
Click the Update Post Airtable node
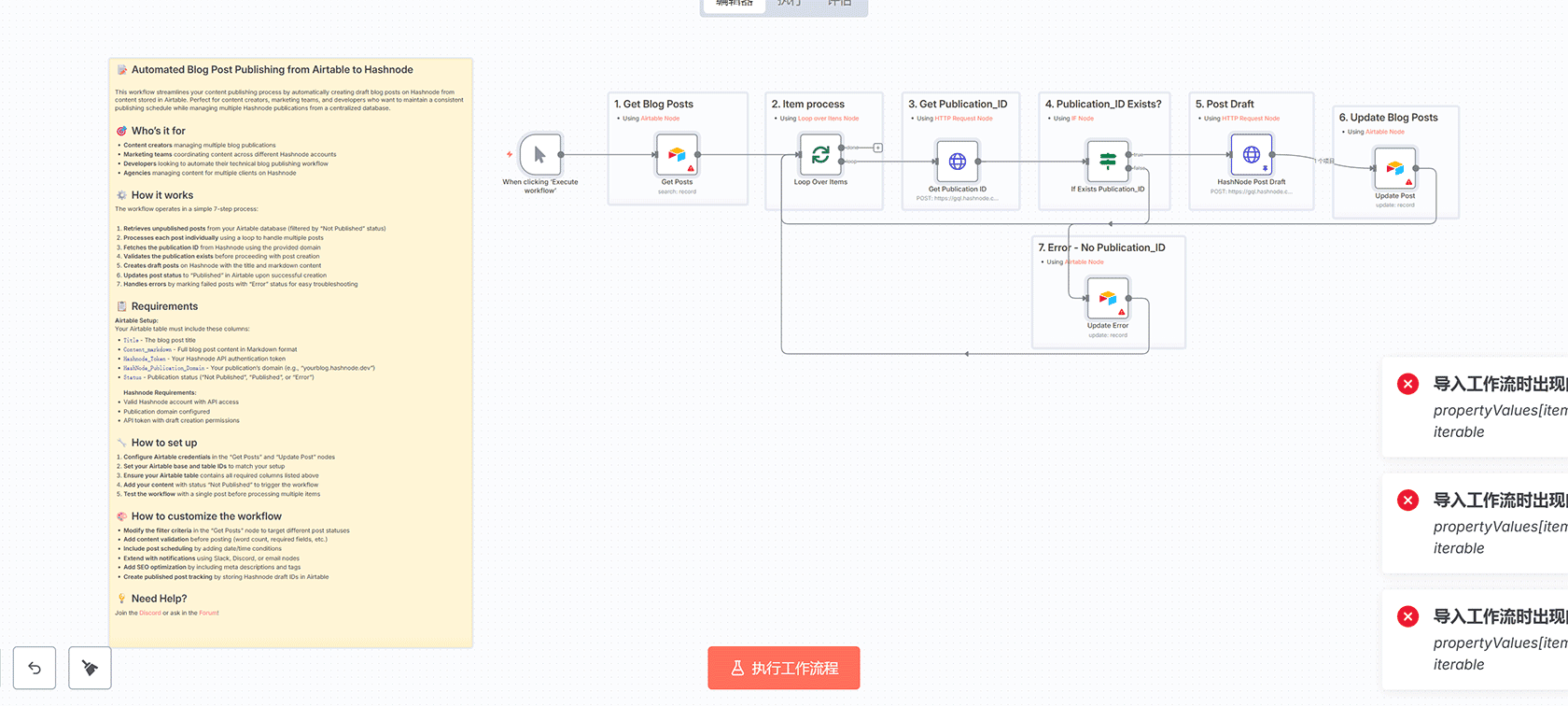tap(1394, 169)
